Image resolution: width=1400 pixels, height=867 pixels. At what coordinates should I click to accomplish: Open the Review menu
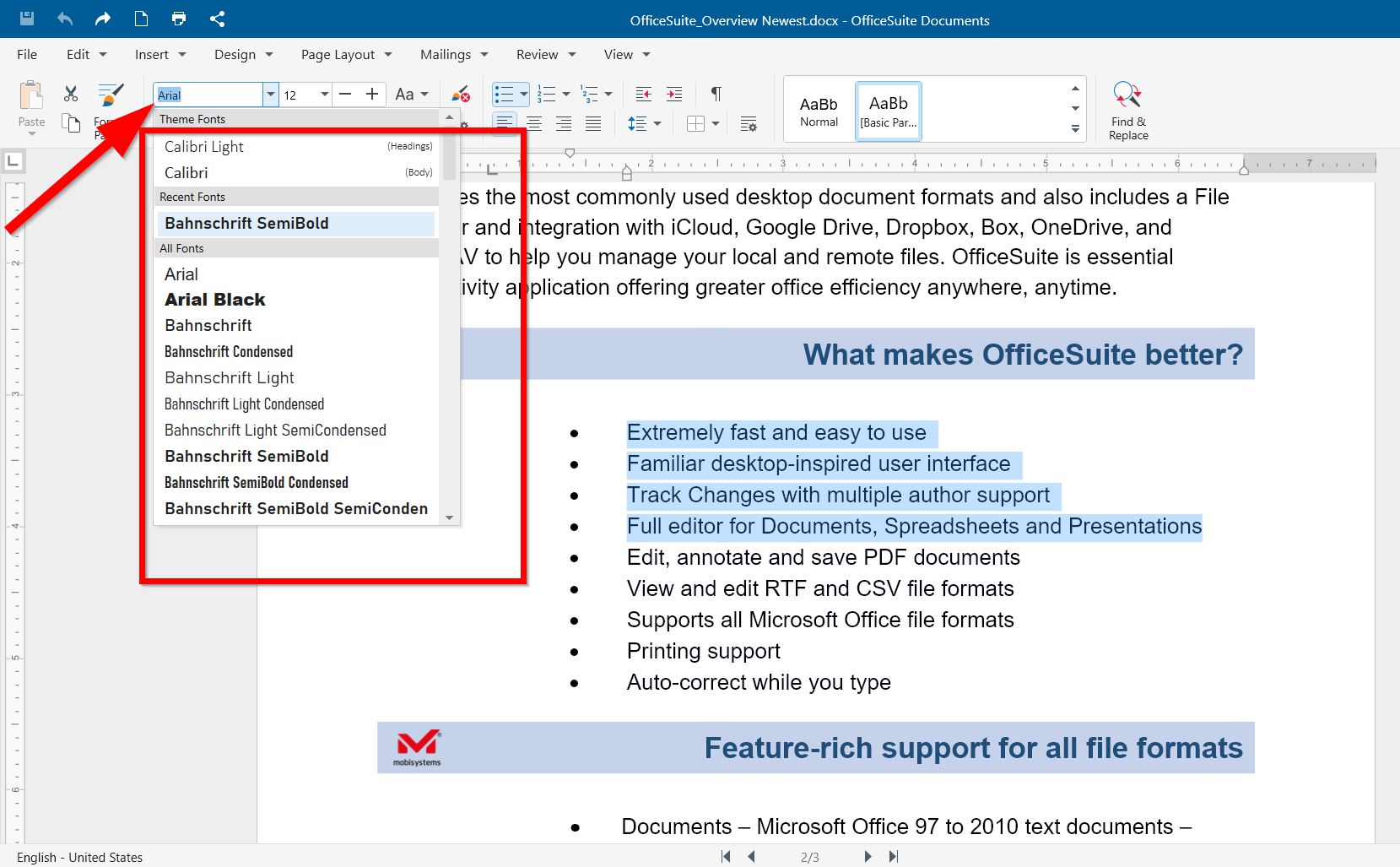point(546,54)
